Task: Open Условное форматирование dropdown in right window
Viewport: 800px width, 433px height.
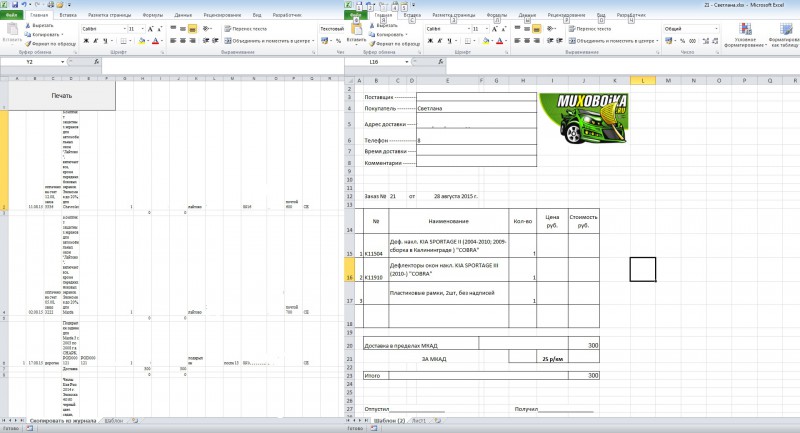Action: (745, 35)
